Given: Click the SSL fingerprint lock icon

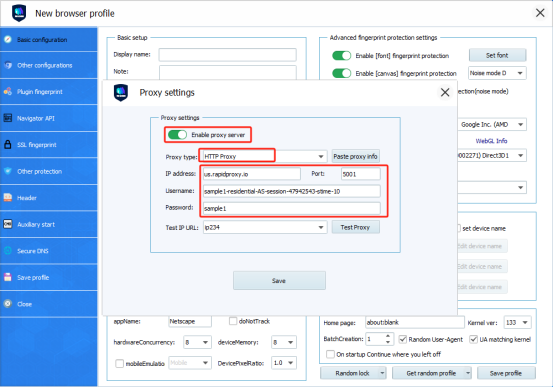Looking at the screenshot, I should pos(8,145).
